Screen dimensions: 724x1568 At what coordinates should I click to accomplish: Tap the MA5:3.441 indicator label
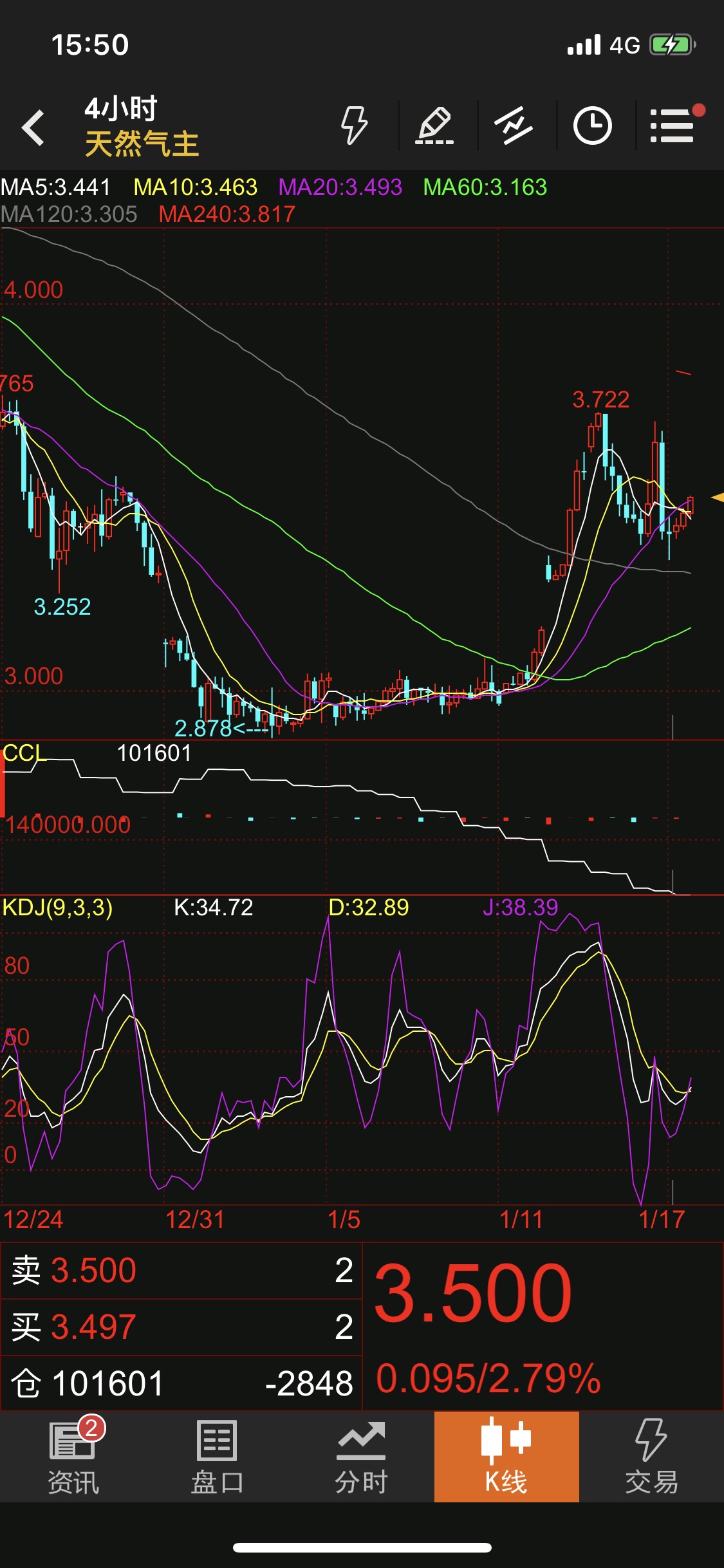(56, 187)
